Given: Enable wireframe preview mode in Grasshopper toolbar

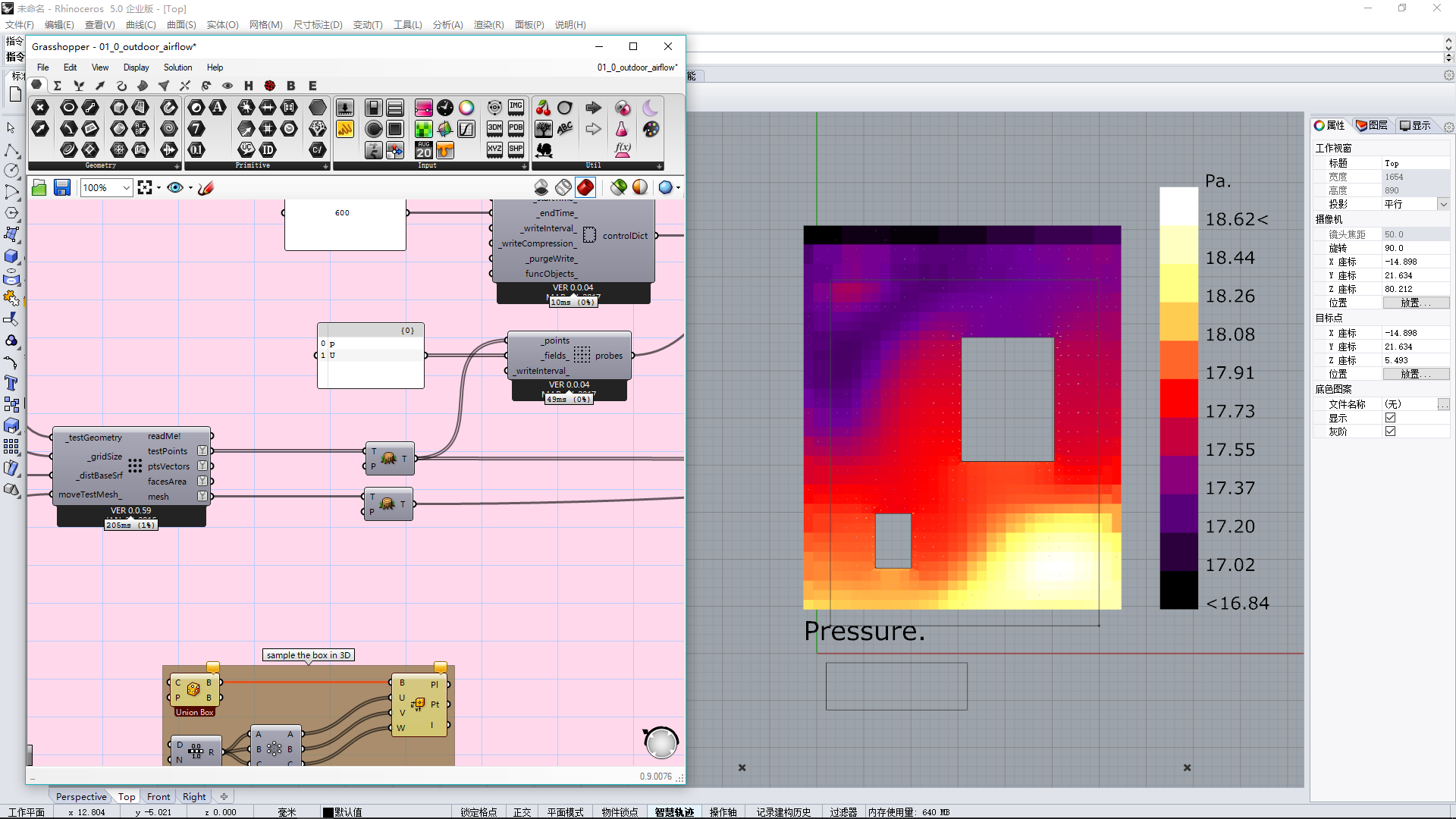Looking at the screenshot, I should pyautogui.click(x=563, y=187).
